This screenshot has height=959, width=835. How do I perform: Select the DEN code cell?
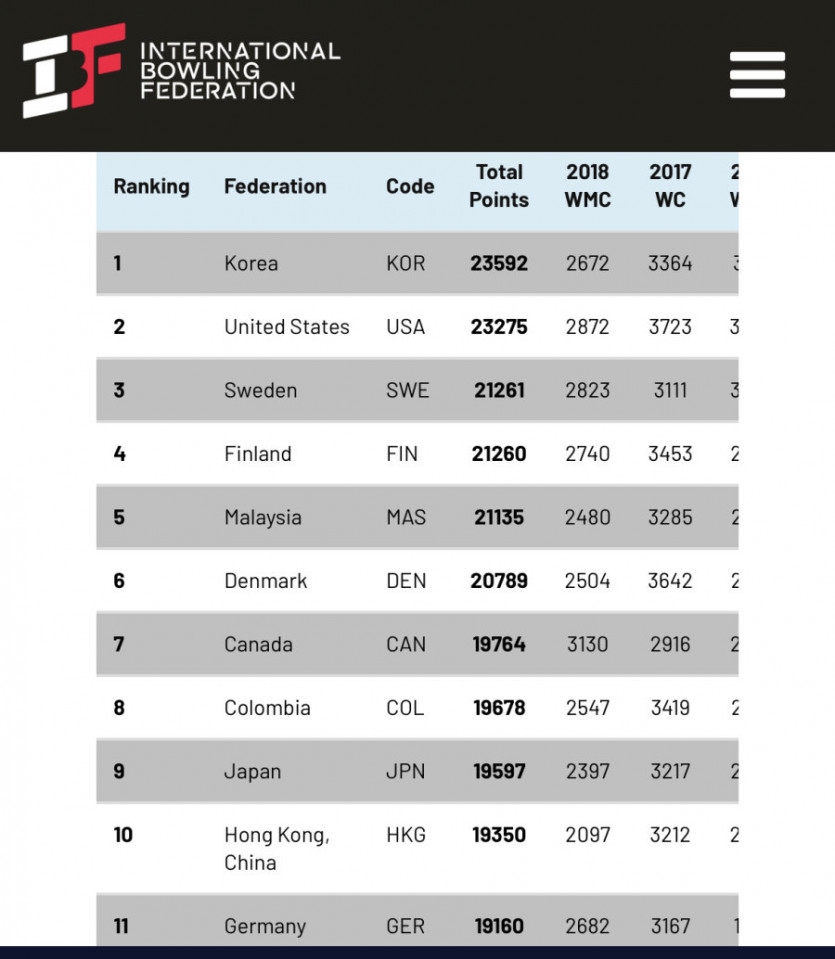click(405, 581)
